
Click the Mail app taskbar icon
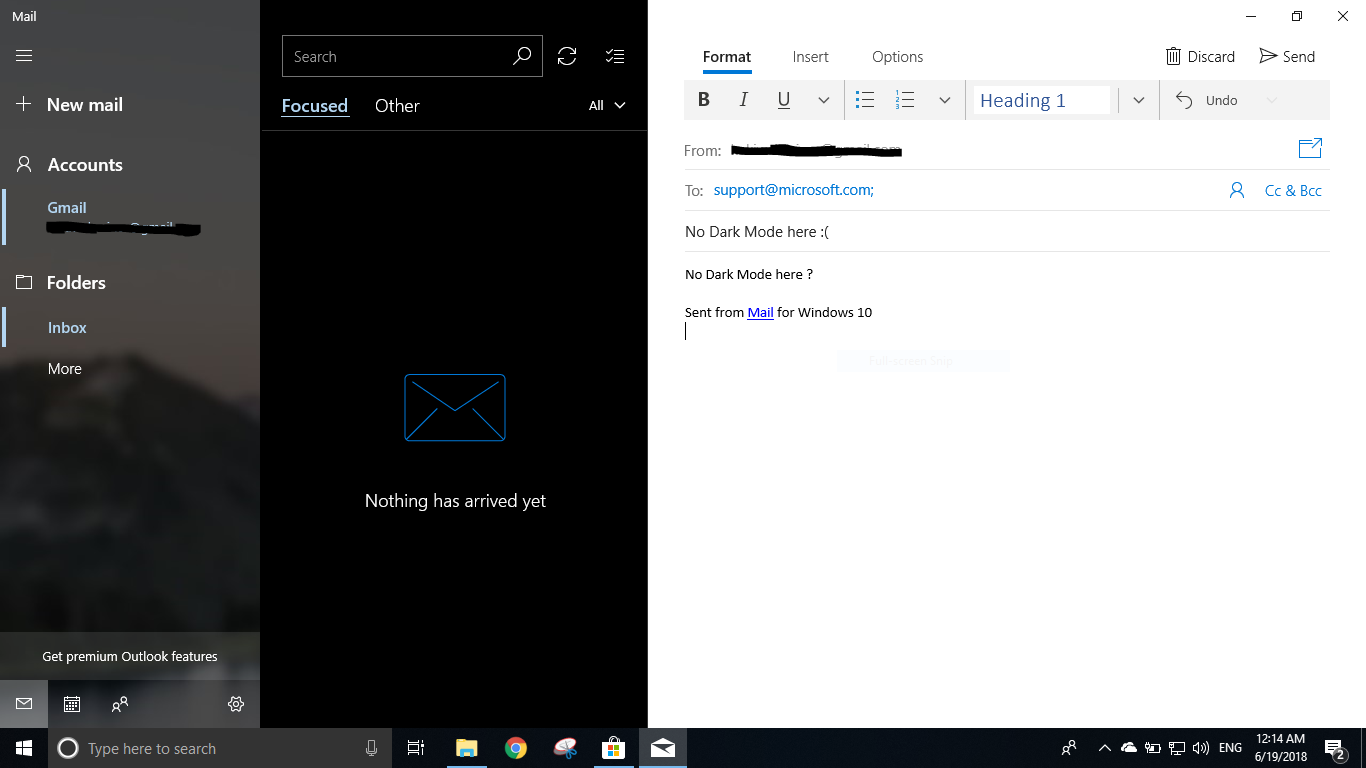tap(662, 748)
